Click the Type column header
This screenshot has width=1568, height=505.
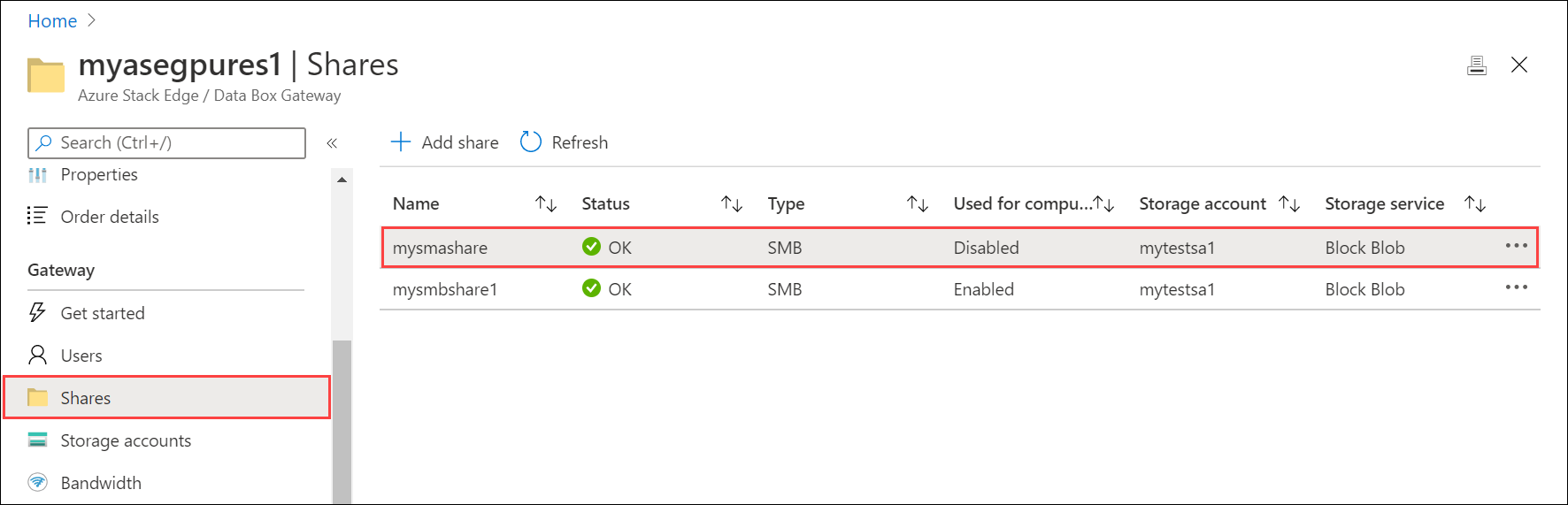786,204
